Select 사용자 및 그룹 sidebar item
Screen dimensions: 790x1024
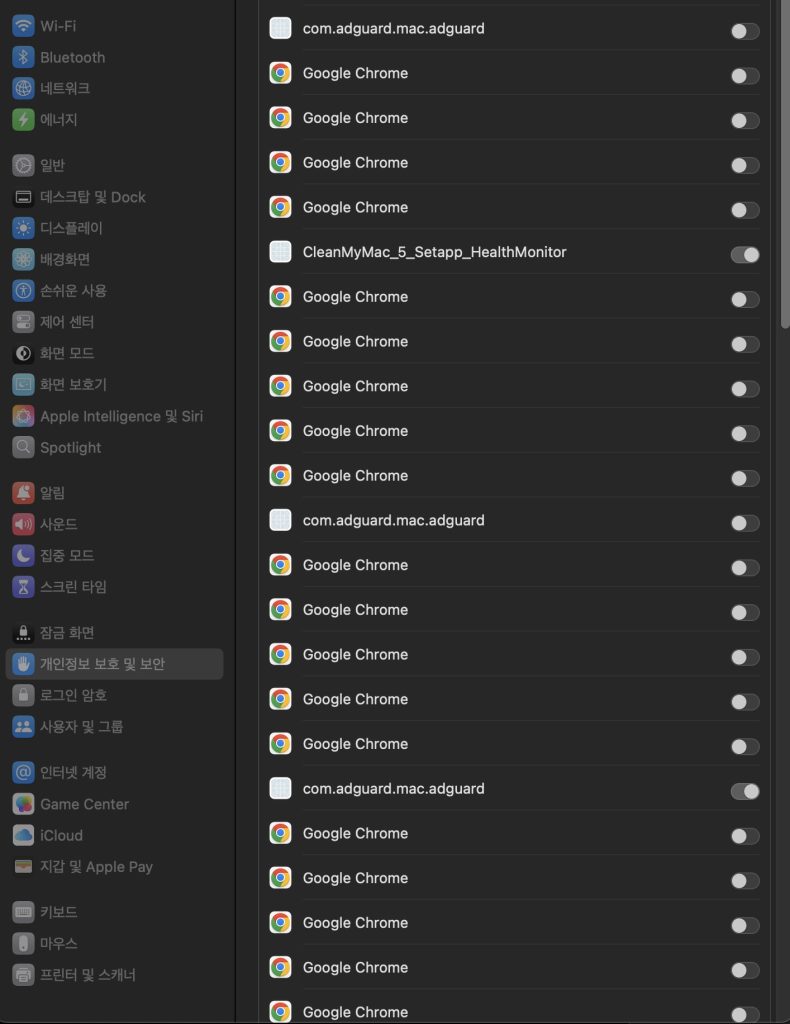81,726
